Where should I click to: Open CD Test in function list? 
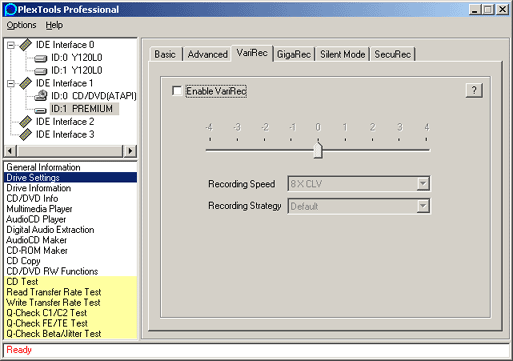coord(70,281)
